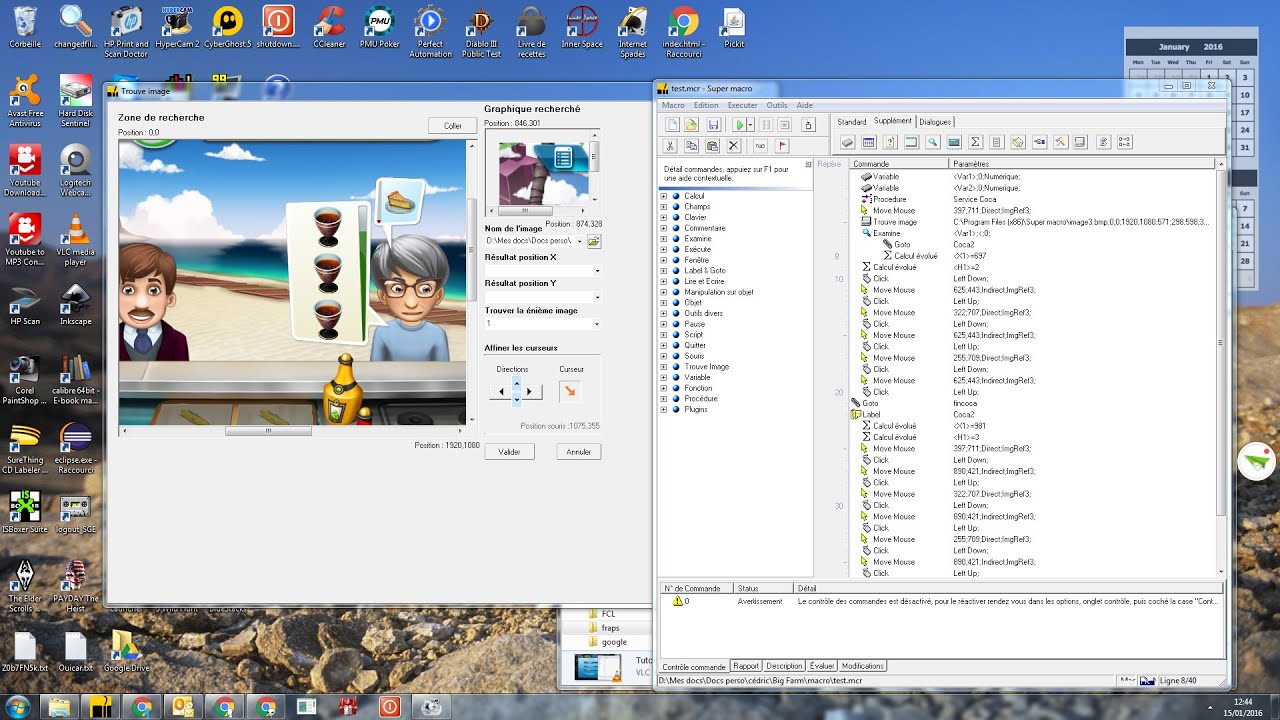Open Inkscape desktop icon

[x=75, y=303]
